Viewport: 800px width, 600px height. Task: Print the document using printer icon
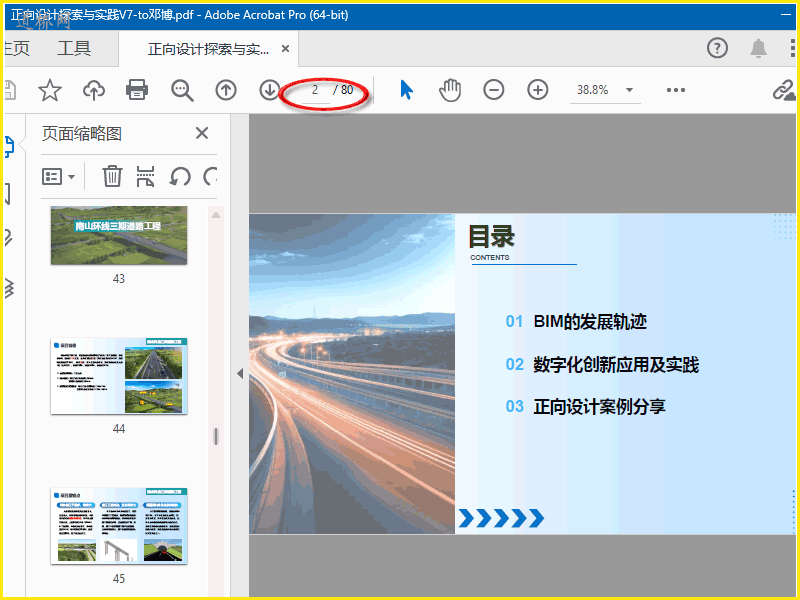tap(137, 90)
